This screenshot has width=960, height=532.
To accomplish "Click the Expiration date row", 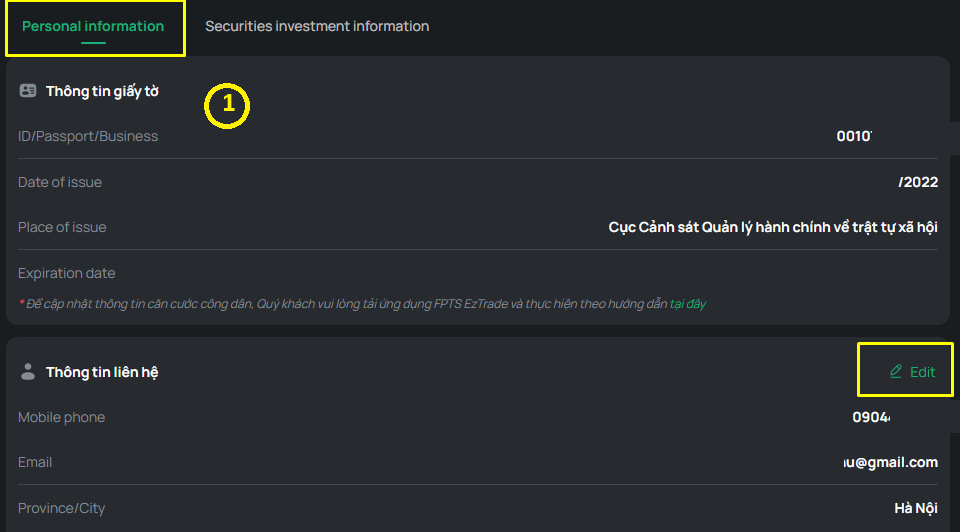I will [478, 273].
